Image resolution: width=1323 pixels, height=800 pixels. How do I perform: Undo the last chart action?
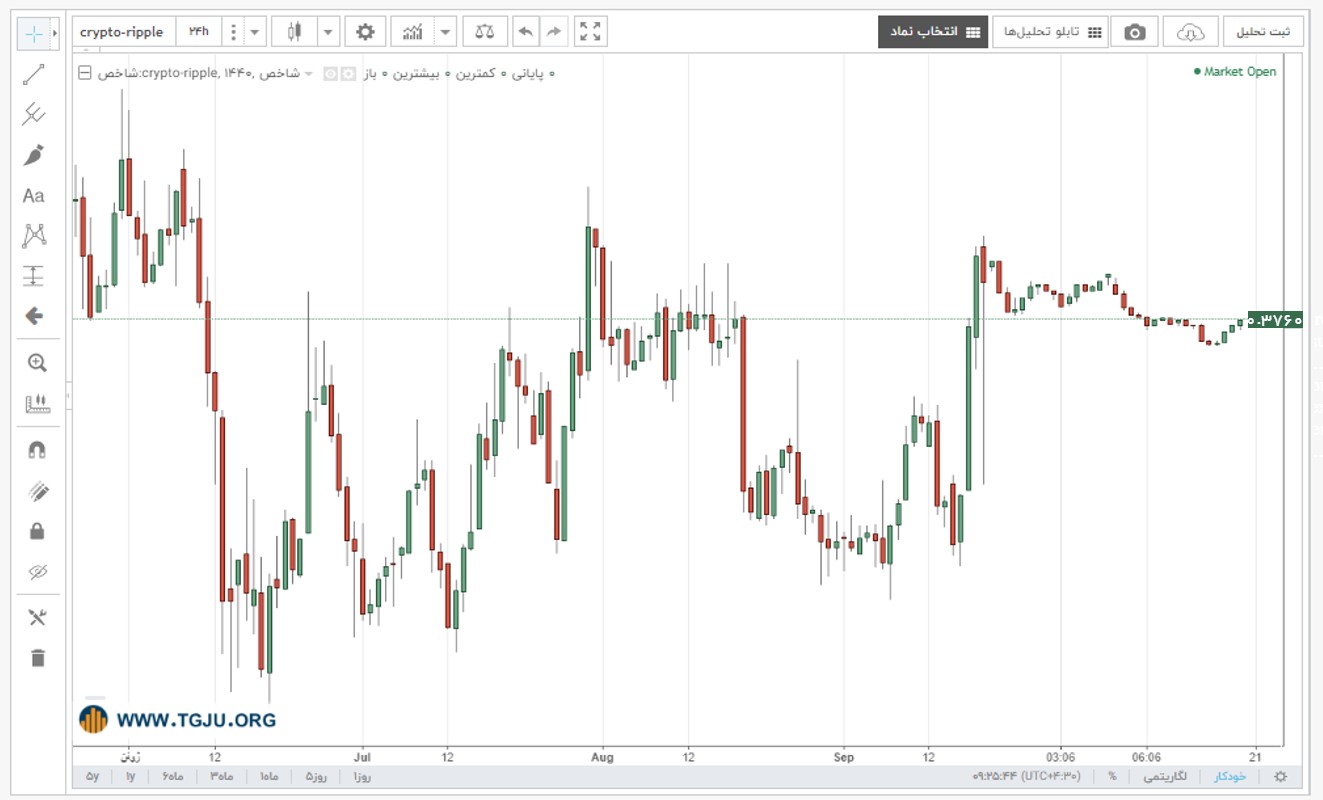pos(526,32)
